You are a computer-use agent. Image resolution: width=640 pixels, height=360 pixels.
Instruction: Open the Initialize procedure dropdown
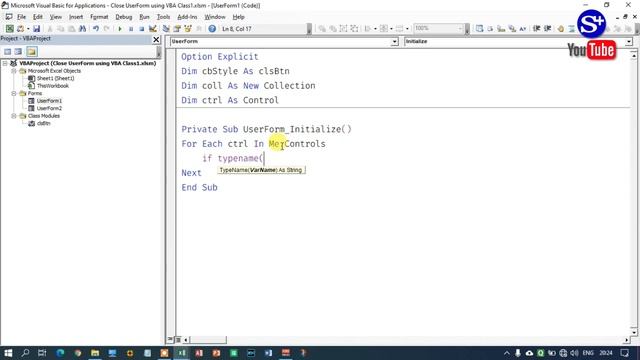(629, 42)
